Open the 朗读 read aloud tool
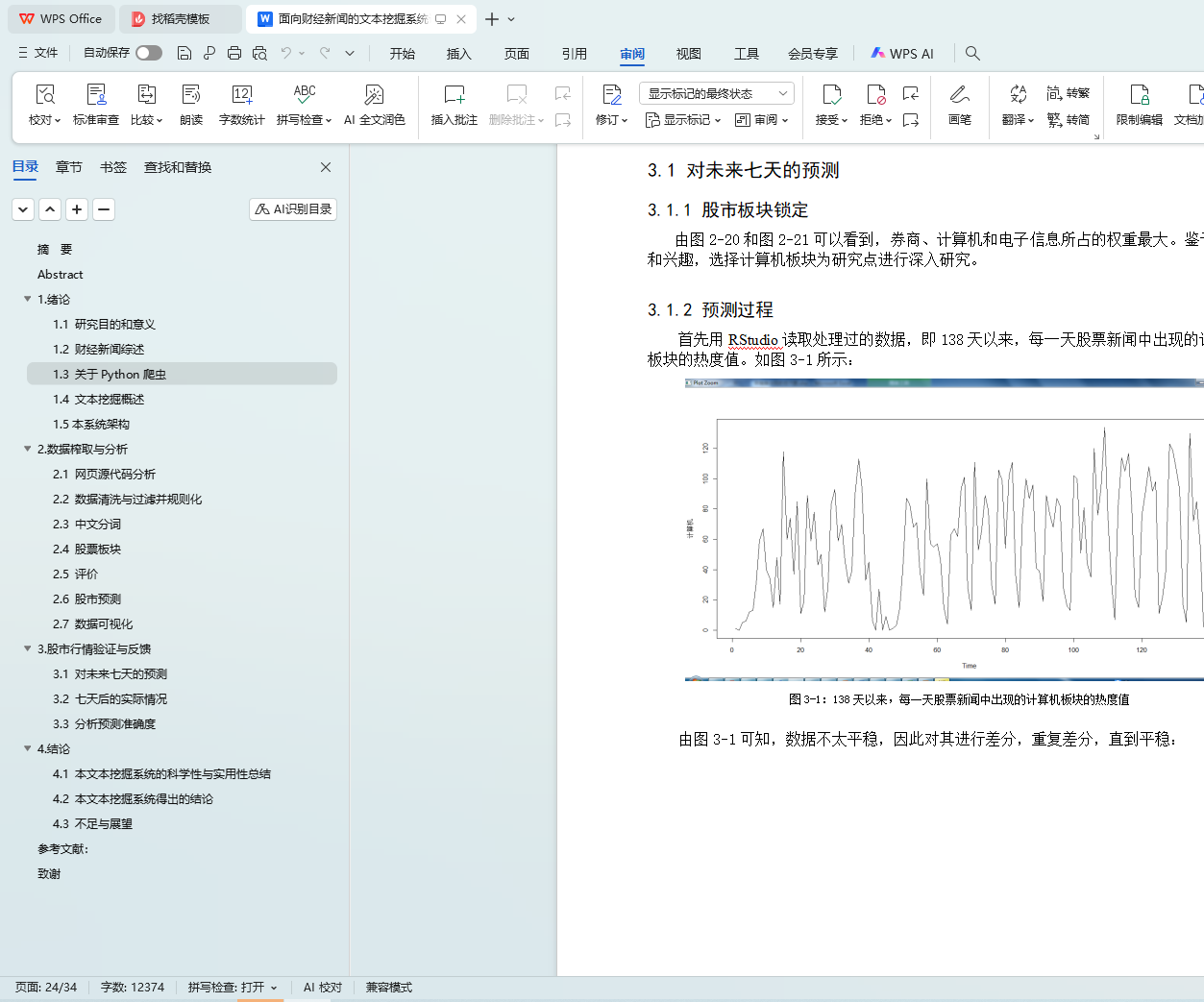1204x1002 pixels. 191,95
